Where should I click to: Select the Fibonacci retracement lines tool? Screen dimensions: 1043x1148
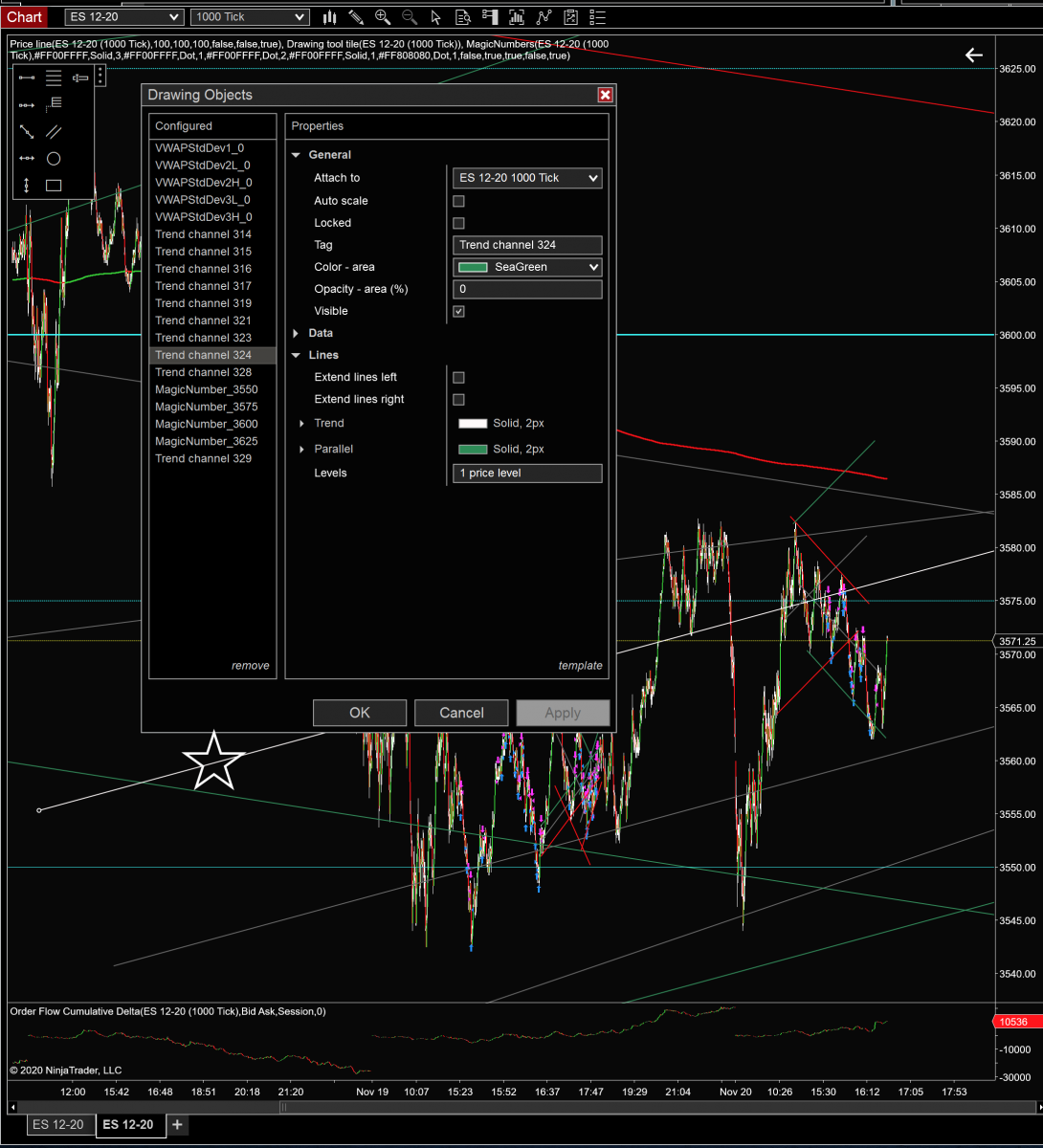54,77
